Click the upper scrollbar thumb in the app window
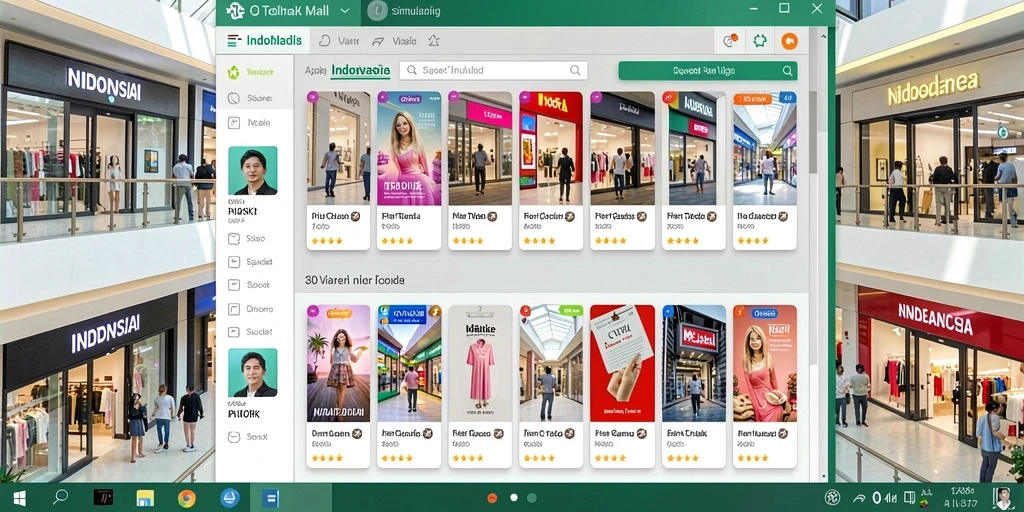 (813, 133)
